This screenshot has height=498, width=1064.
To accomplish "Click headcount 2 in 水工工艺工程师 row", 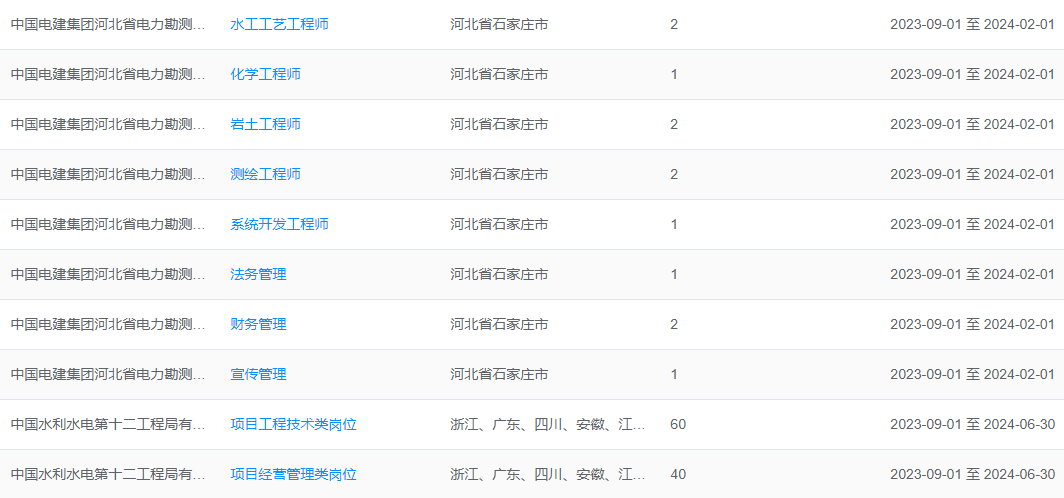I will click(674, 24).
